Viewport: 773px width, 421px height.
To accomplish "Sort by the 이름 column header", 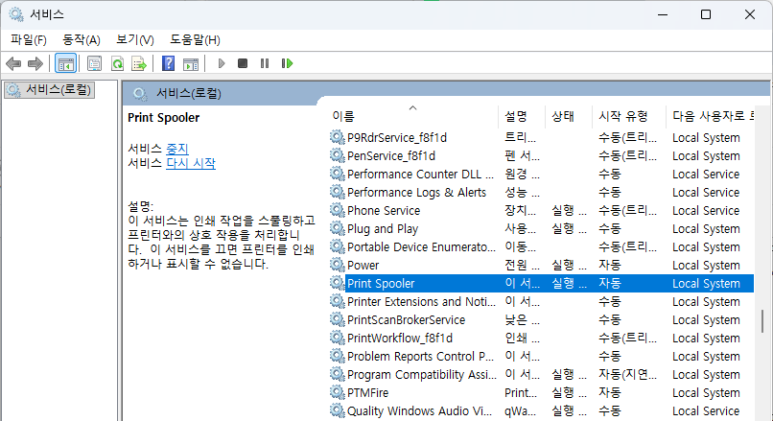I will point(413,116).
